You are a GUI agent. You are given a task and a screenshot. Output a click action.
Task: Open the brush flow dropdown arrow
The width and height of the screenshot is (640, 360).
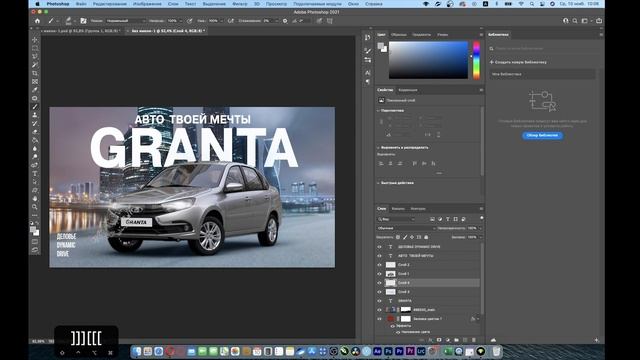[222, 21]
